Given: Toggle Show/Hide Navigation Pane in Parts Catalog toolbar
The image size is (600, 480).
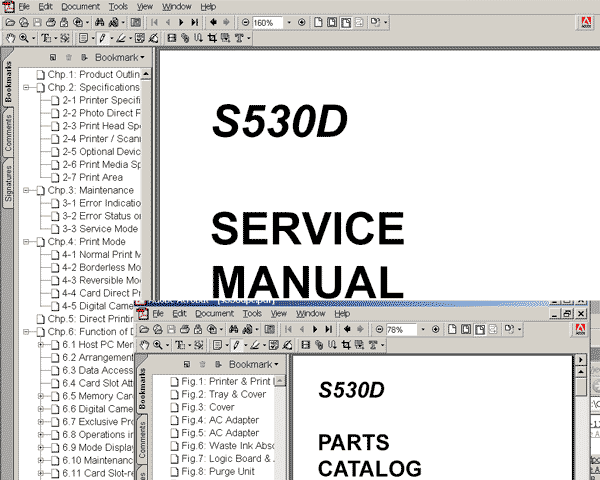Looking at the screenshot, I should (269, 329).
